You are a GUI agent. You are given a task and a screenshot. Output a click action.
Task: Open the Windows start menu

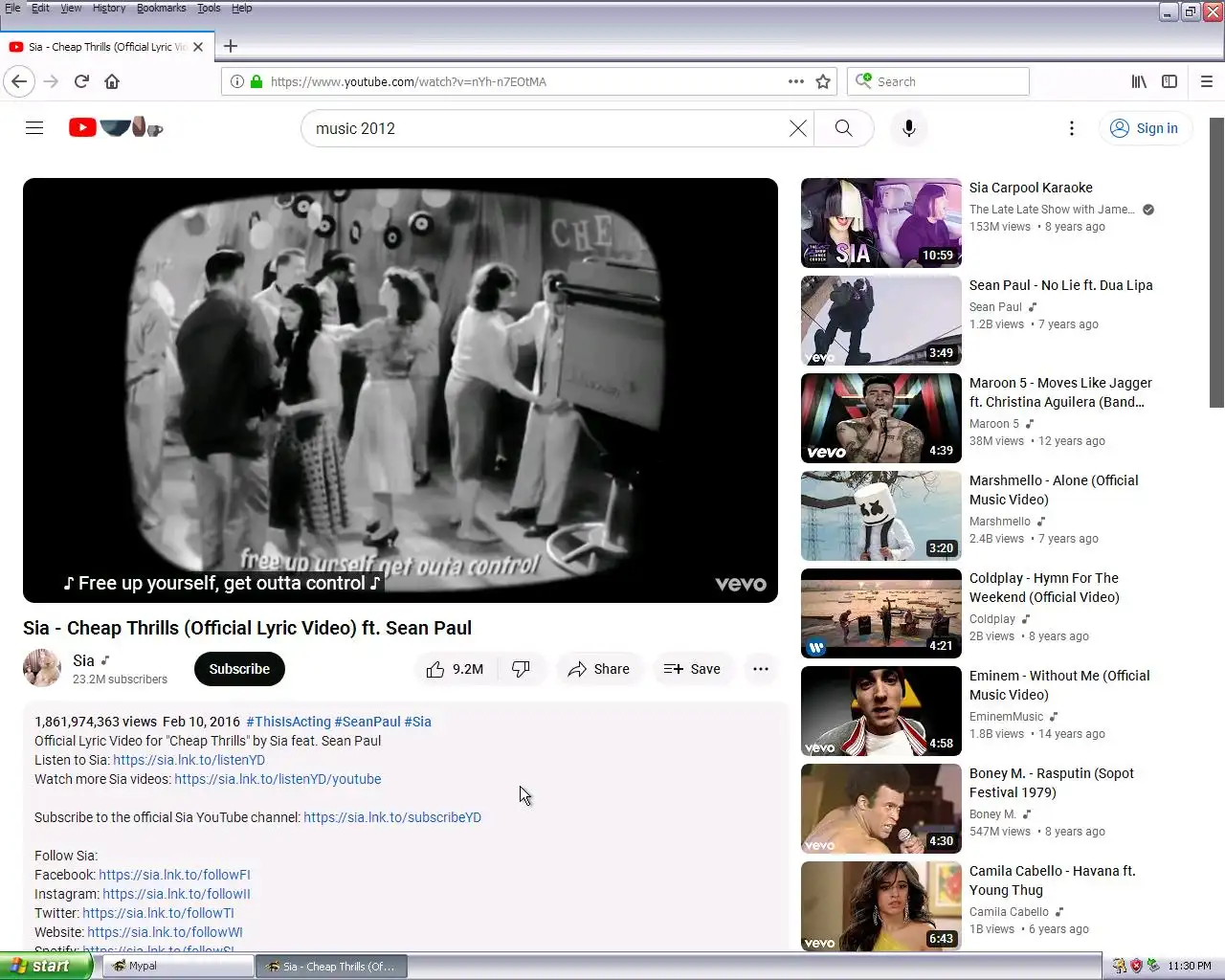click(45, 966)
